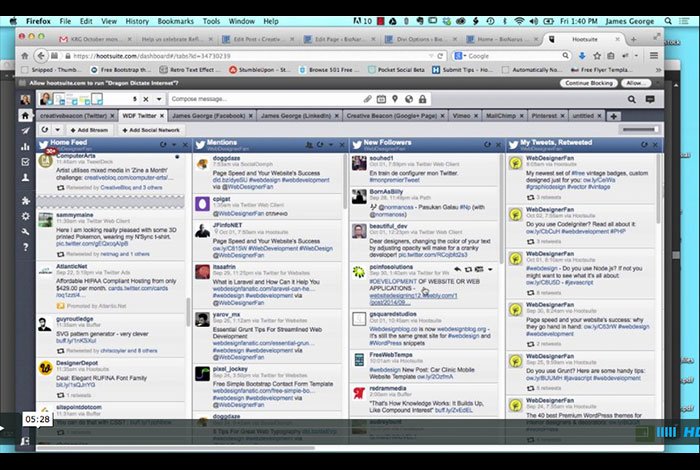The image size is (700, 470).
Task: Open Home Feed stream options dropdown
Action: point(174,145)
